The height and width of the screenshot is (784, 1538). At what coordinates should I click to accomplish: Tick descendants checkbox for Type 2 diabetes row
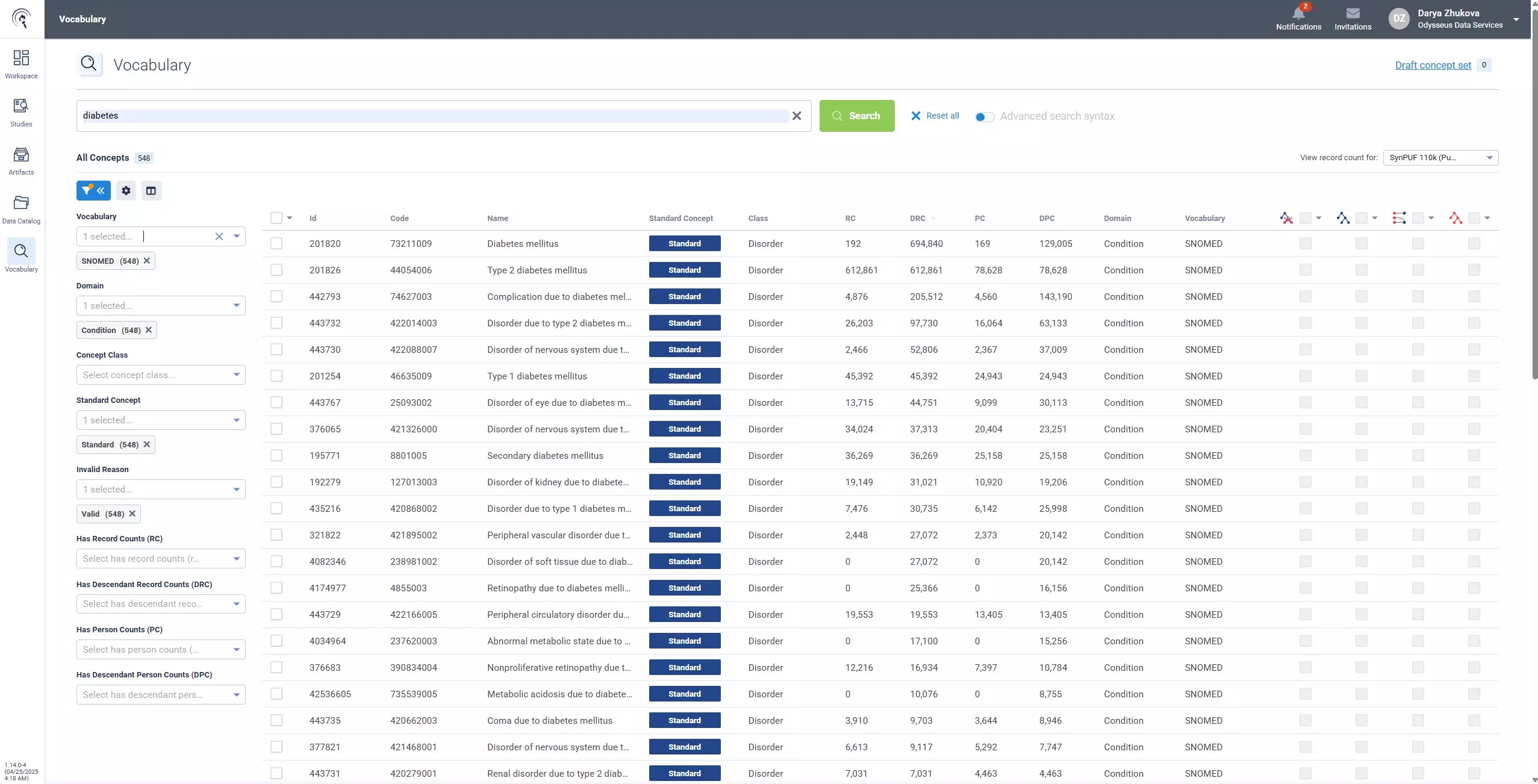[x=1361, y=270]
